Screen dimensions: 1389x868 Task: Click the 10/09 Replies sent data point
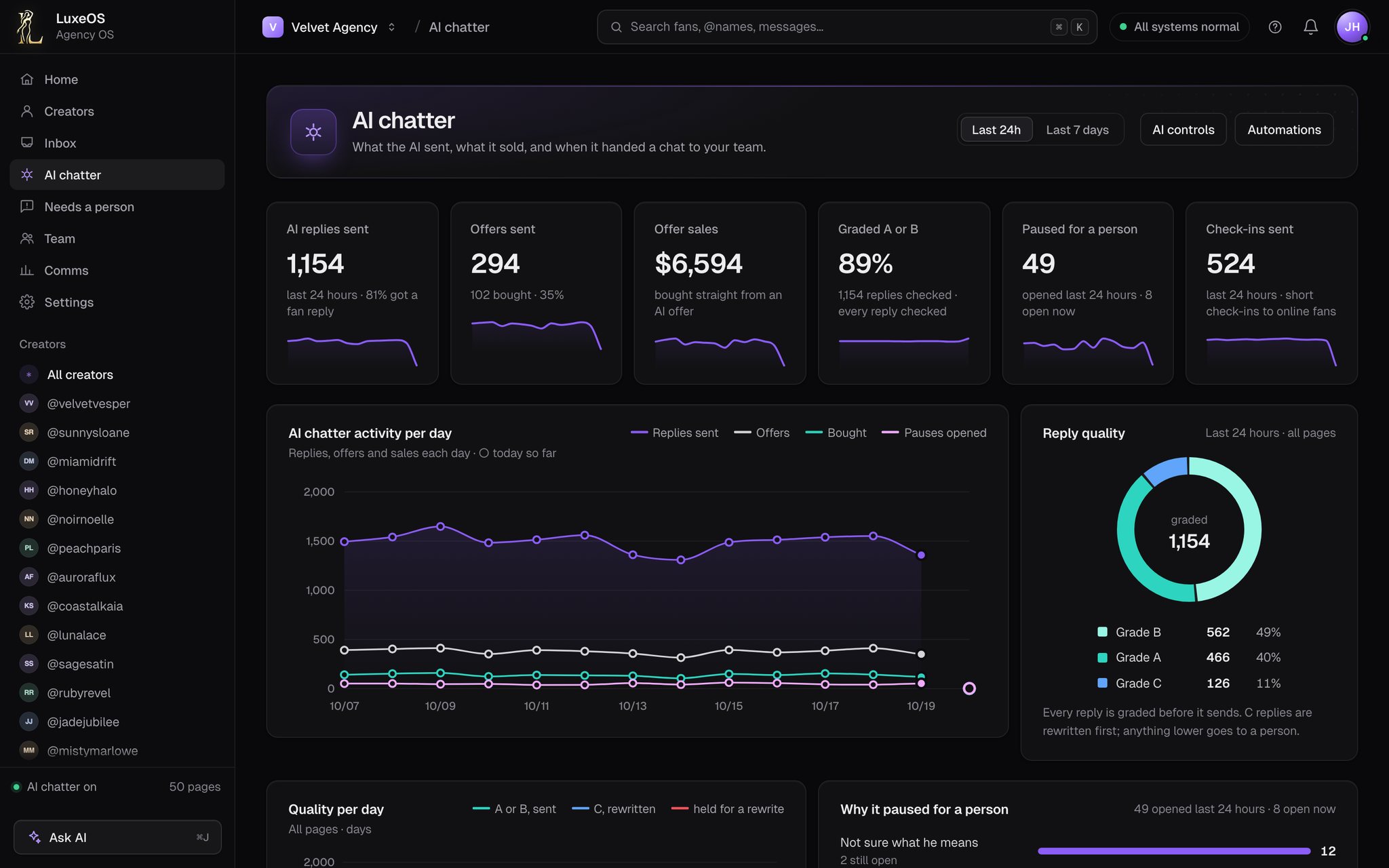441,526
